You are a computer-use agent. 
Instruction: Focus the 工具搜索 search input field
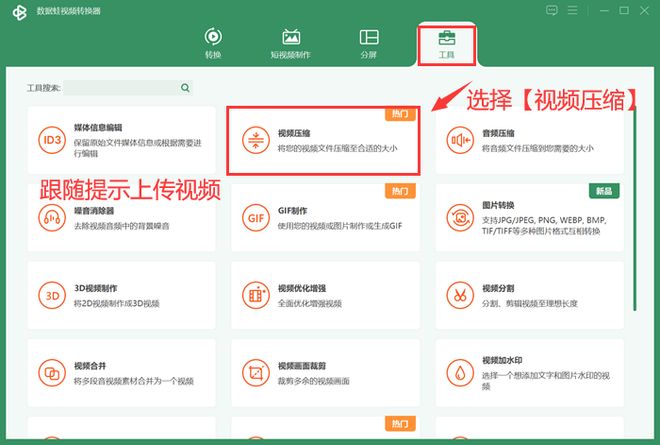tap(120, 88)
